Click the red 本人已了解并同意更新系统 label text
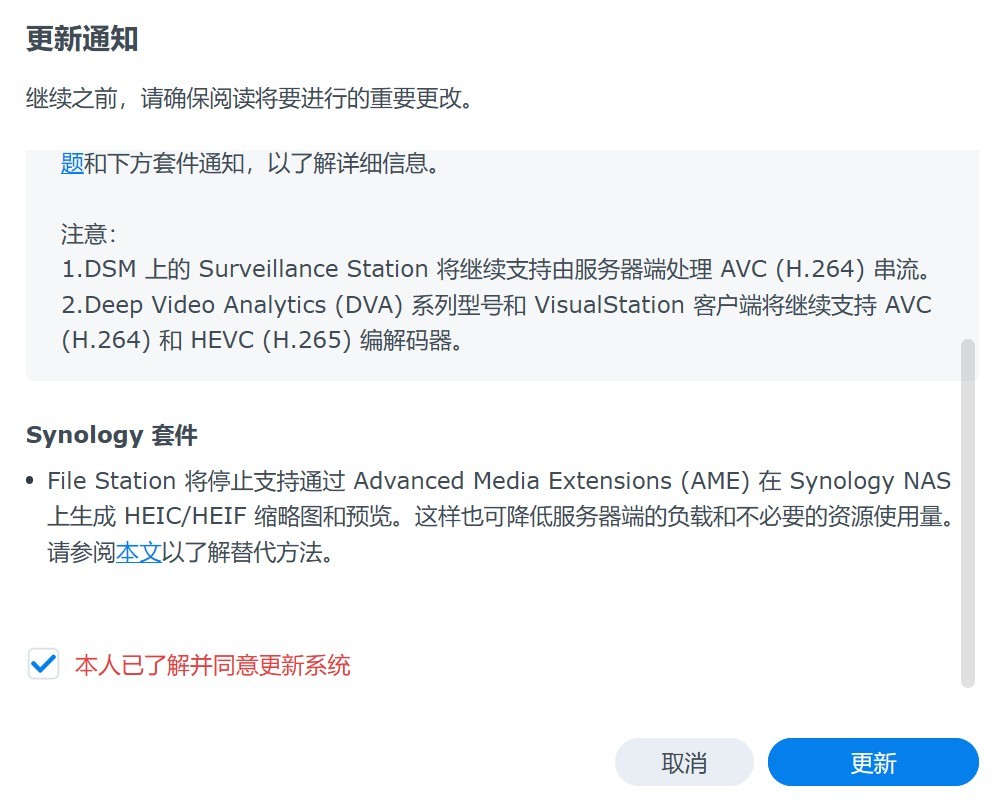Screen dimensions: 996x801 click(212, 665)
